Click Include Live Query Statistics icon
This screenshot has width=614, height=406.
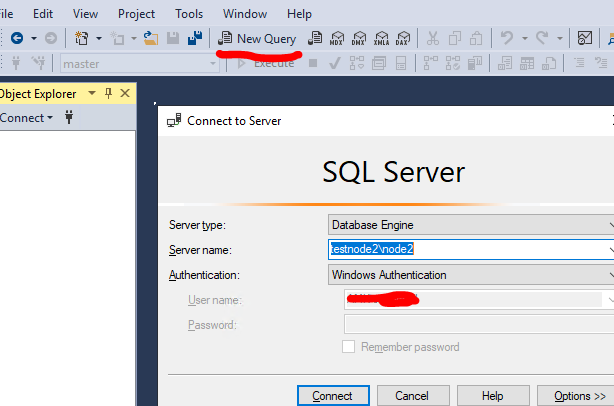point(453,63)
